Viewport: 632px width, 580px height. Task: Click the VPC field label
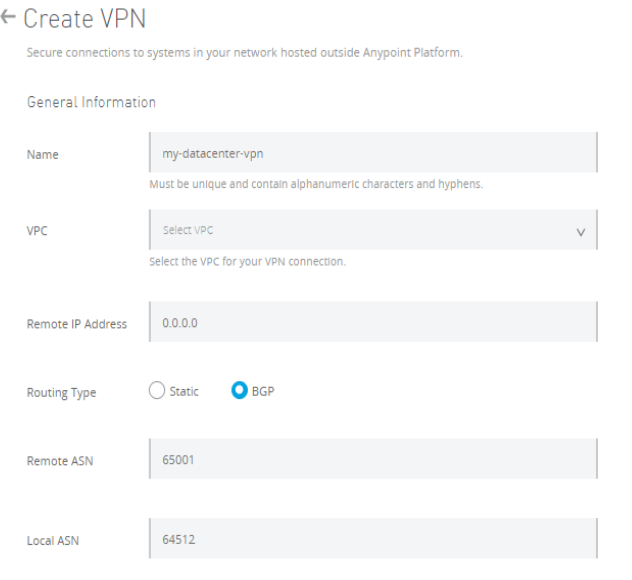pos(37,231)
